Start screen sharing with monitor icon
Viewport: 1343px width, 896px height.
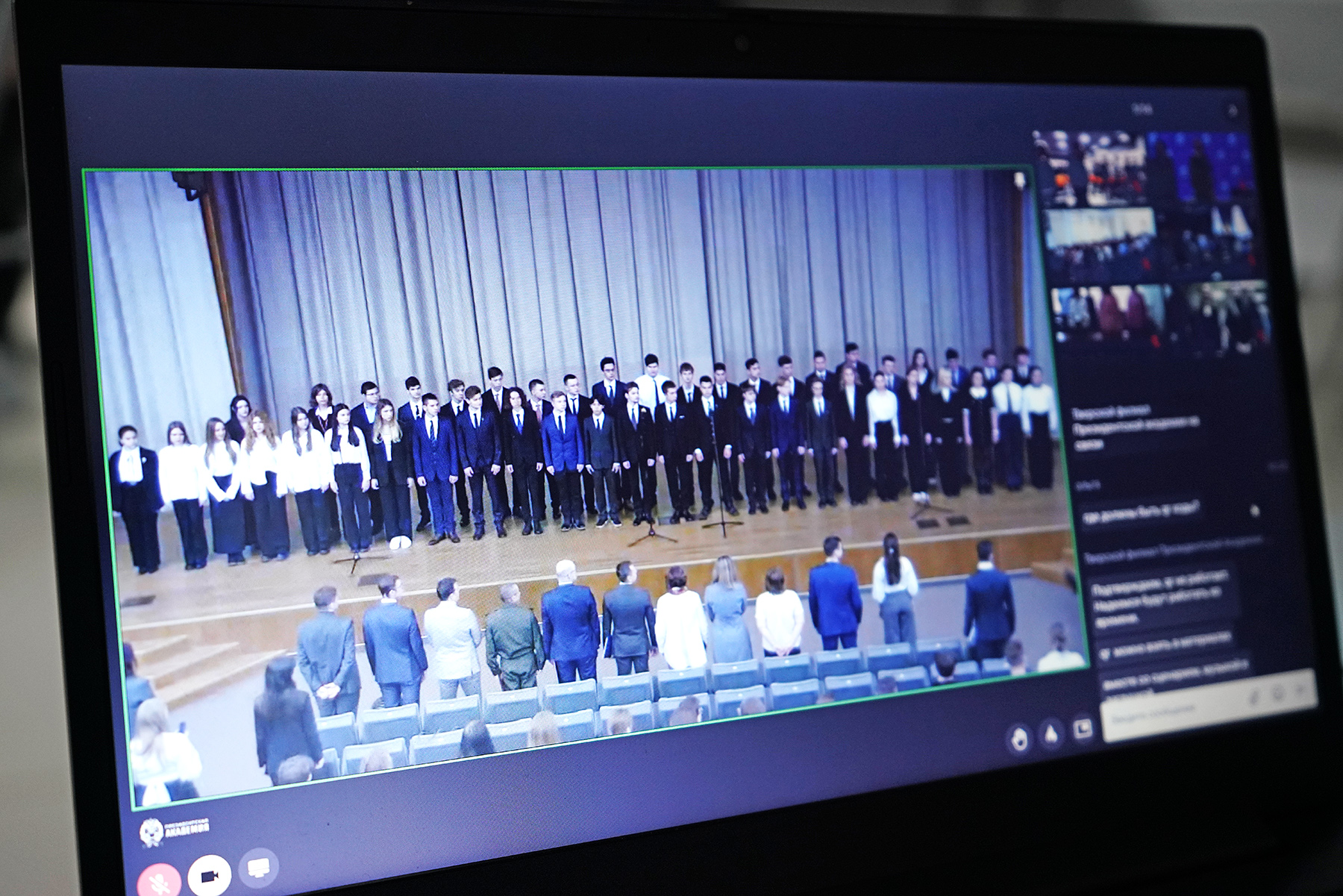[258, 868]
